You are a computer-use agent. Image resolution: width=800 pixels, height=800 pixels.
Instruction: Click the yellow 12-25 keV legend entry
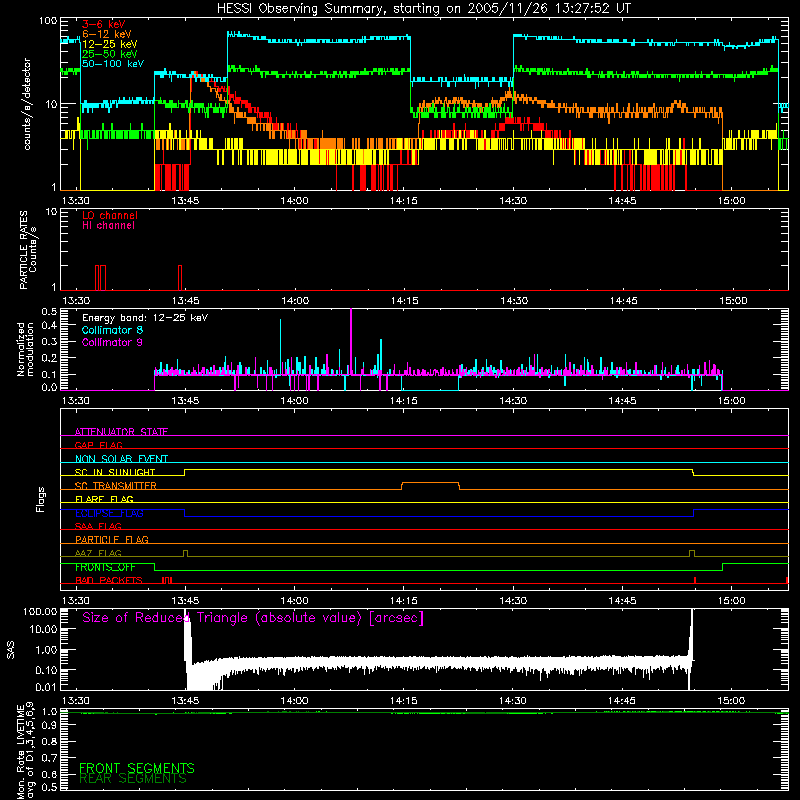click(x=109, y=44)
